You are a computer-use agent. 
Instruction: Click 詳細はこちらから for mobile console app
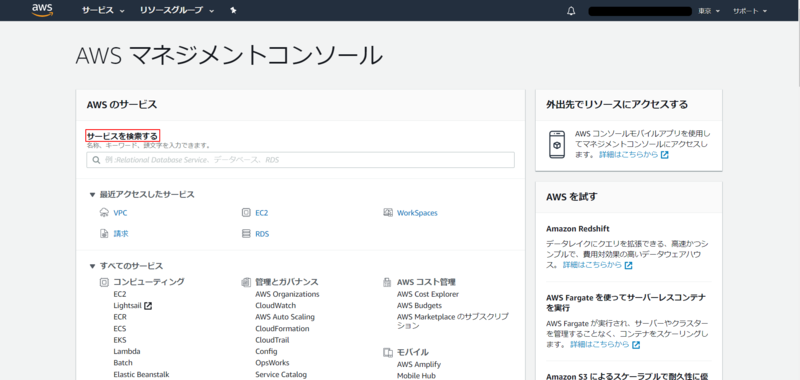point(629,155)
